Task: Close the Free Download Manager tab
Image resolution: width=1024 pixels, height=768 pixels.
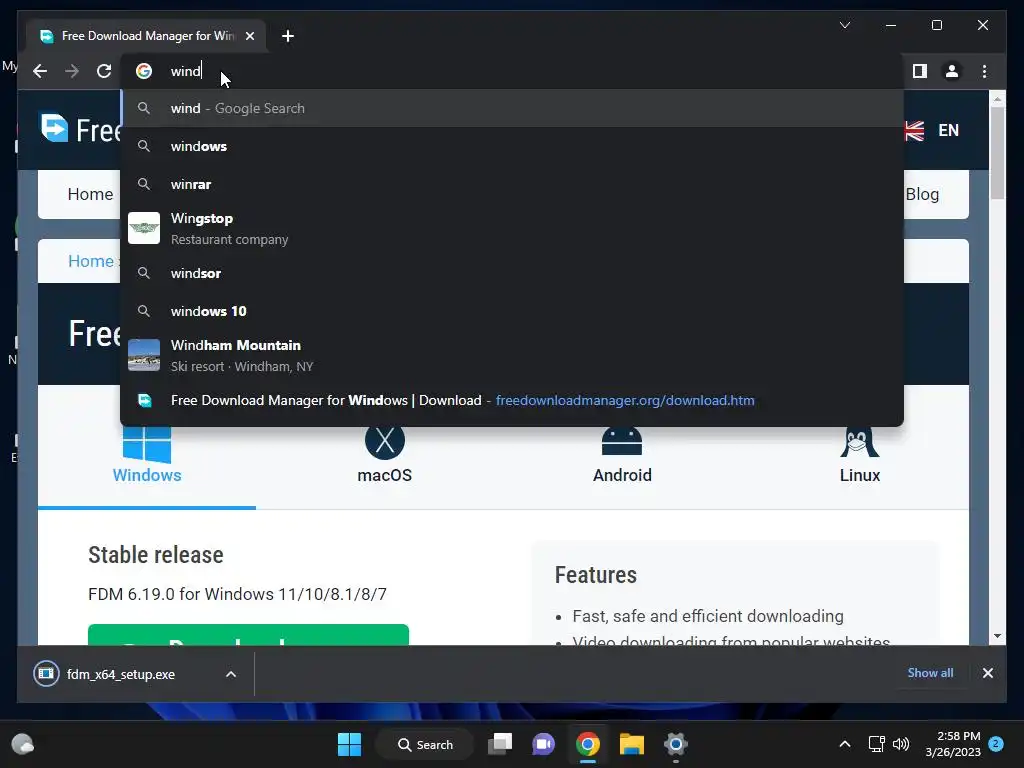Action: pyautogui.click(x=249, y=36)
